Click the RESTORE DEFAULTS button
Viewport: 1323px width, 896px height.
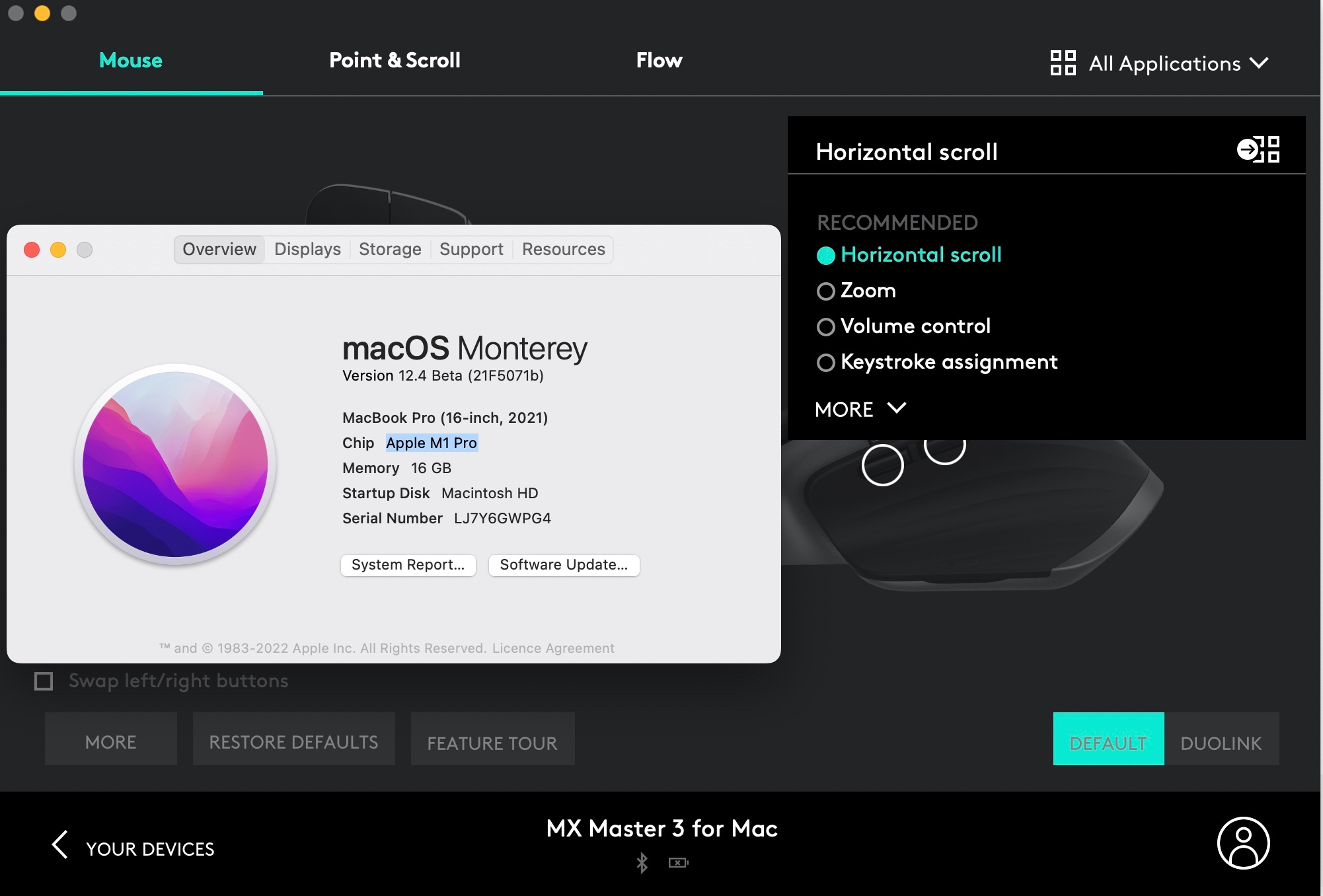tap(293, 742)
